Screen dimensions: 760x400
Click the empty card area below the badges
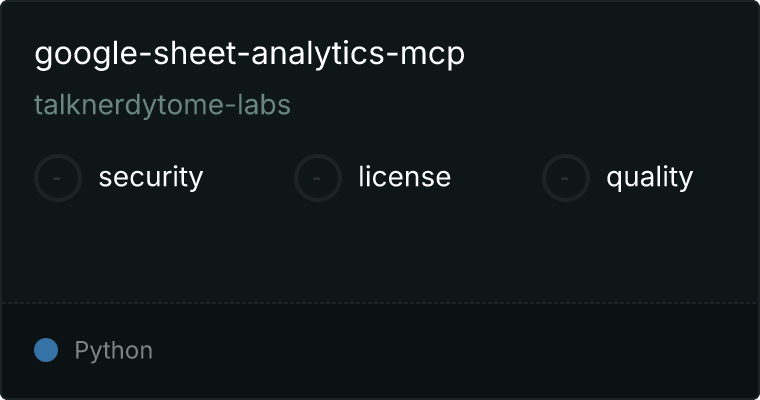pos(380,252)
